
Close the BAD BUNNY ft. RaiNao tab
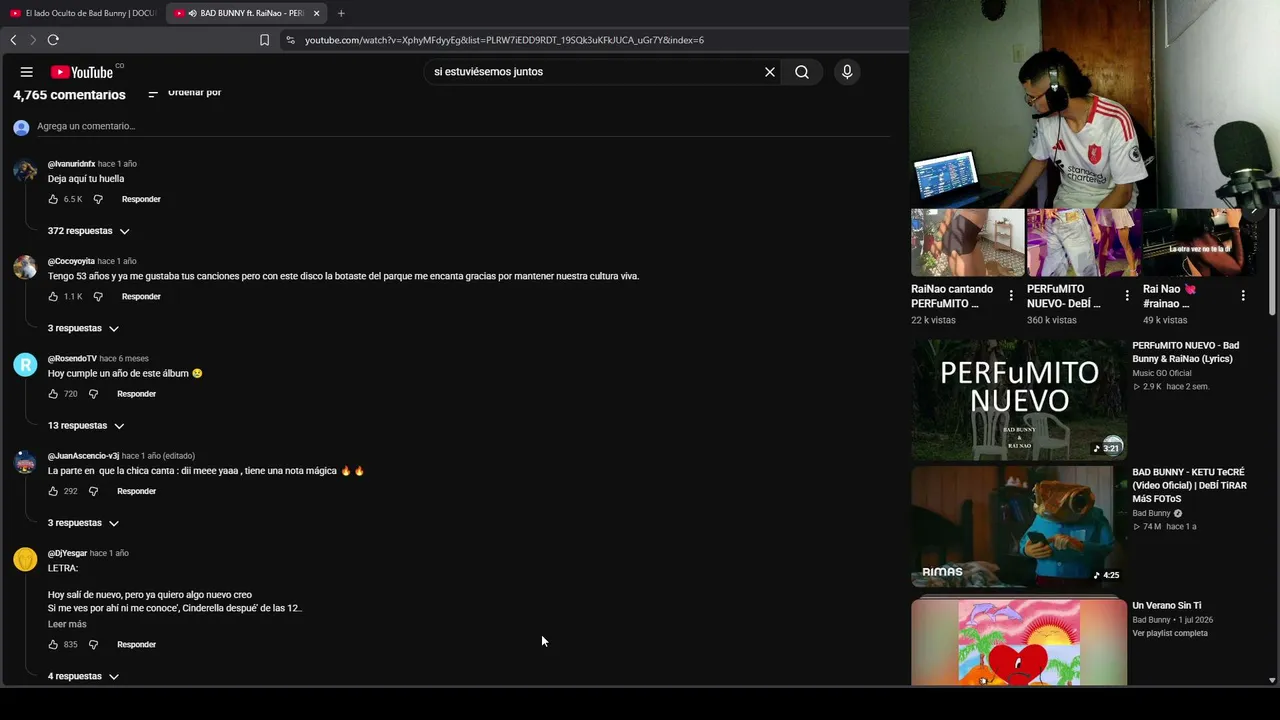[316, 13]
